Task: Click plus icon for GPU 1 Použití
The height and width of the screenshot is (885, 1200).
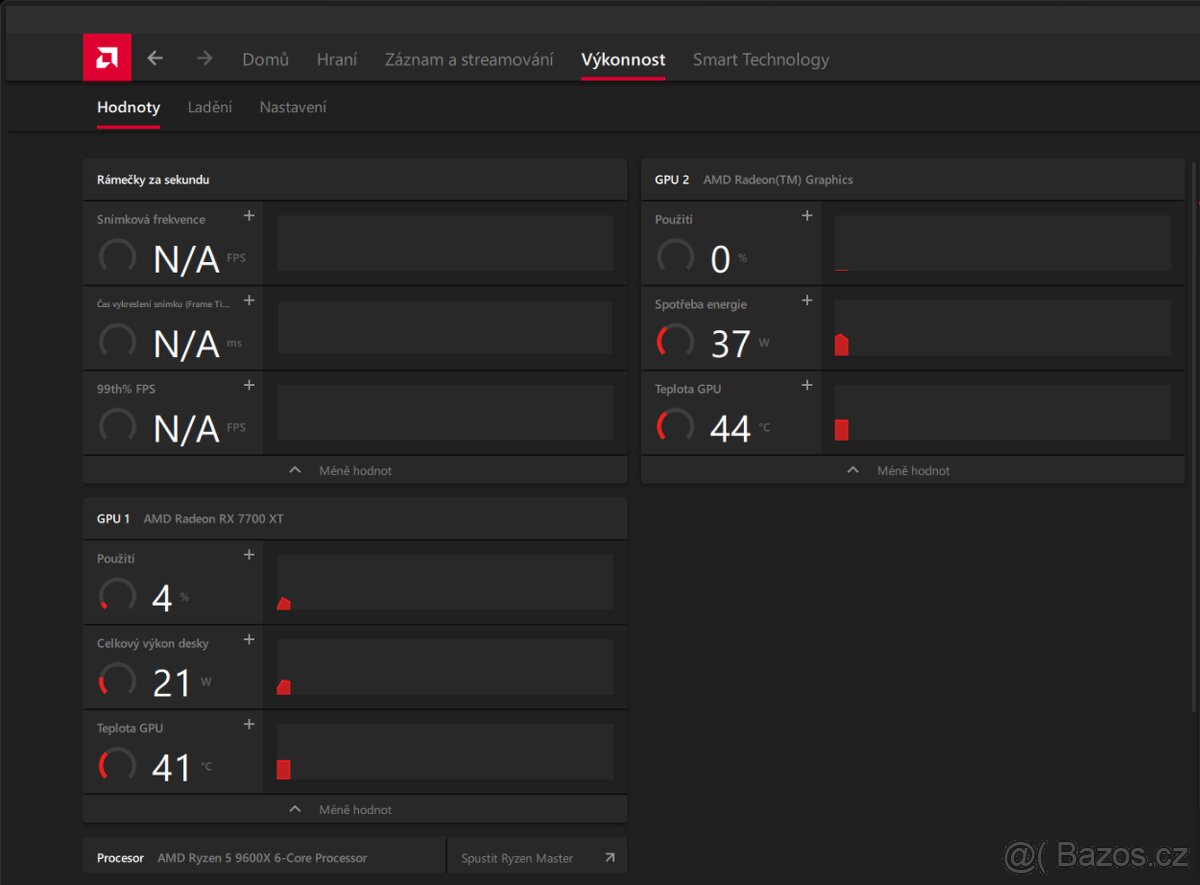Action: pos(249,555)
